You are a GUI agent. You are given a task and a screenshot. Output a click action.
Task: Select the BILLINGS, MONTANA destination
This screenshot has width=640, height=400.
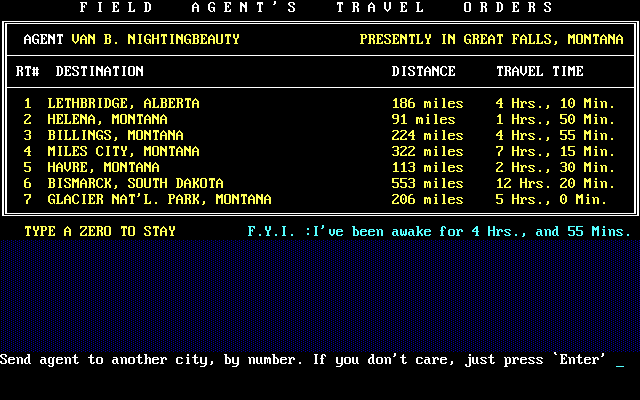116,135
